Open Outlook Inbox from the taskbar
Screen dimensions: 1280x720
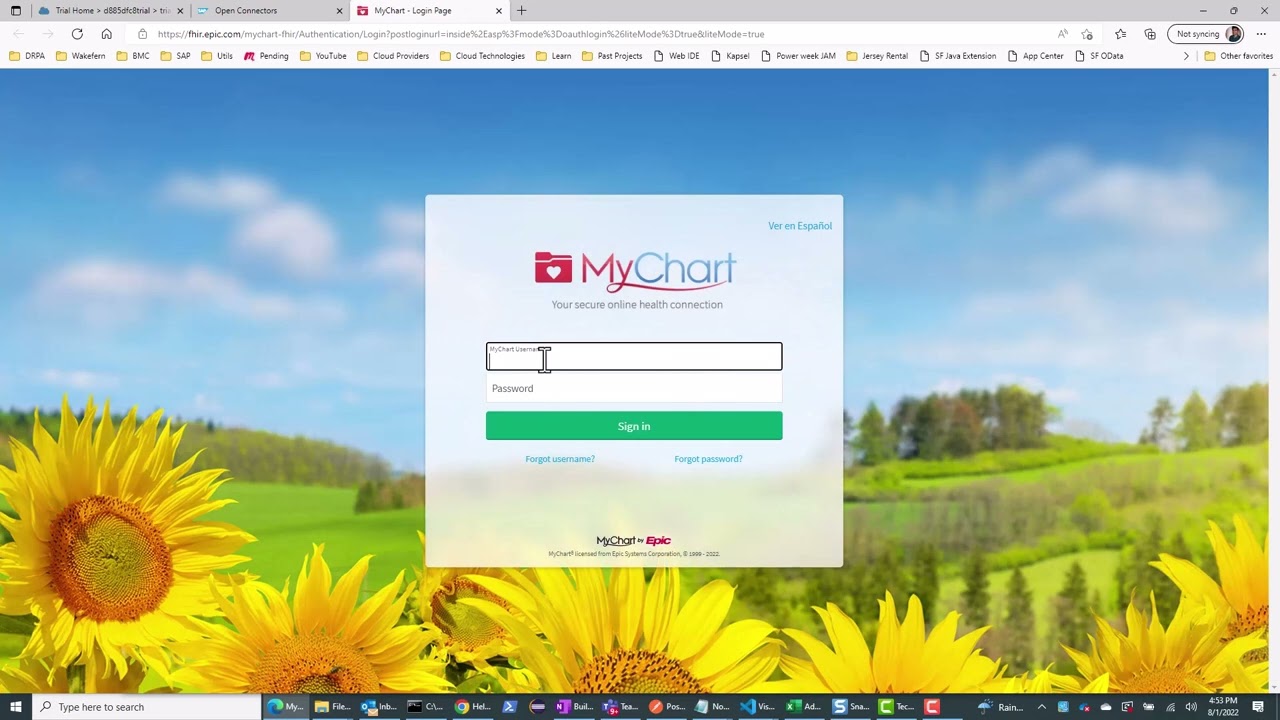[x=379, y=707]
